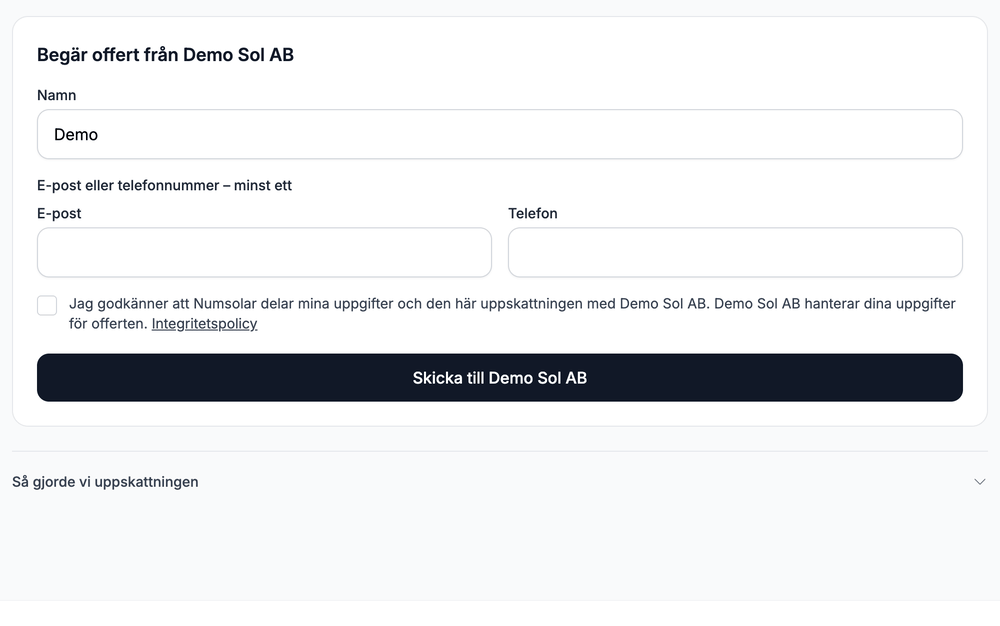Click the 'Namn' label
Screen dimensions: 1000x626
click(57, 95)
